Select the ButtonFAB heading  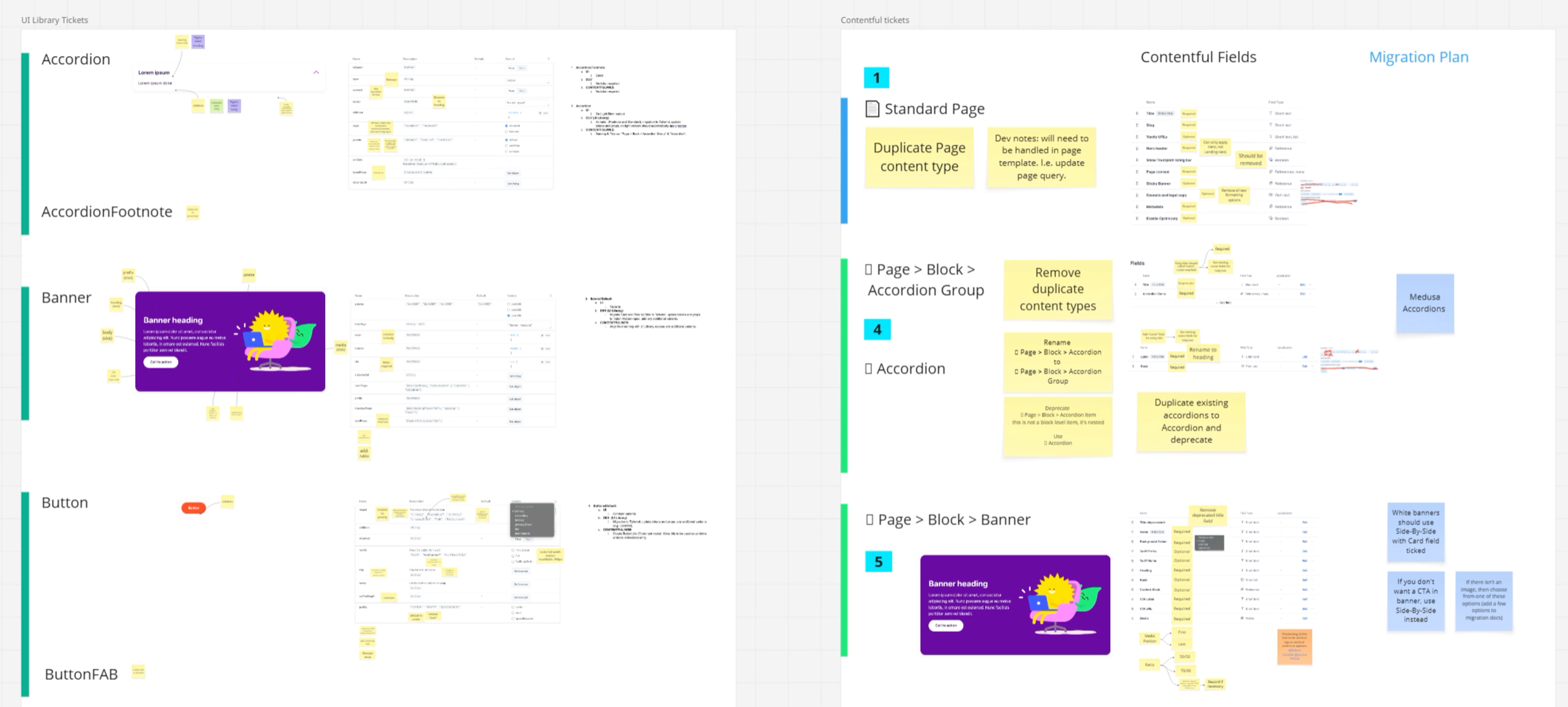[x=81, y=674]
